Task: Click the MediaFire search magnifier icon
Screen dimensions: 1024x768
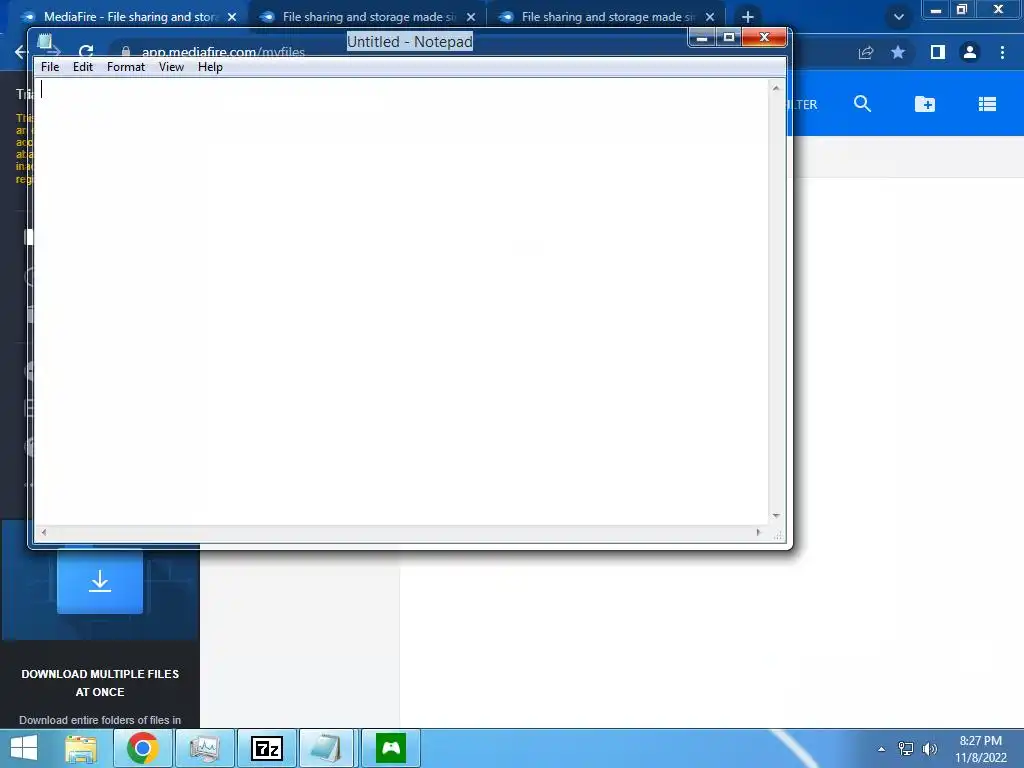Action: (862, 104)
